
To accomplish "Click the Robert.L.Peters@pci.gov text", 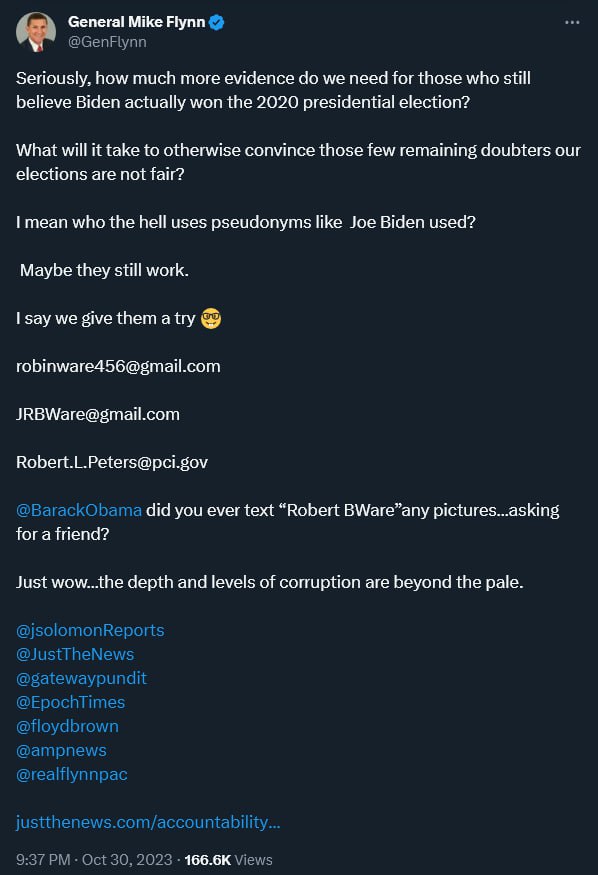I will pos(112,462).
